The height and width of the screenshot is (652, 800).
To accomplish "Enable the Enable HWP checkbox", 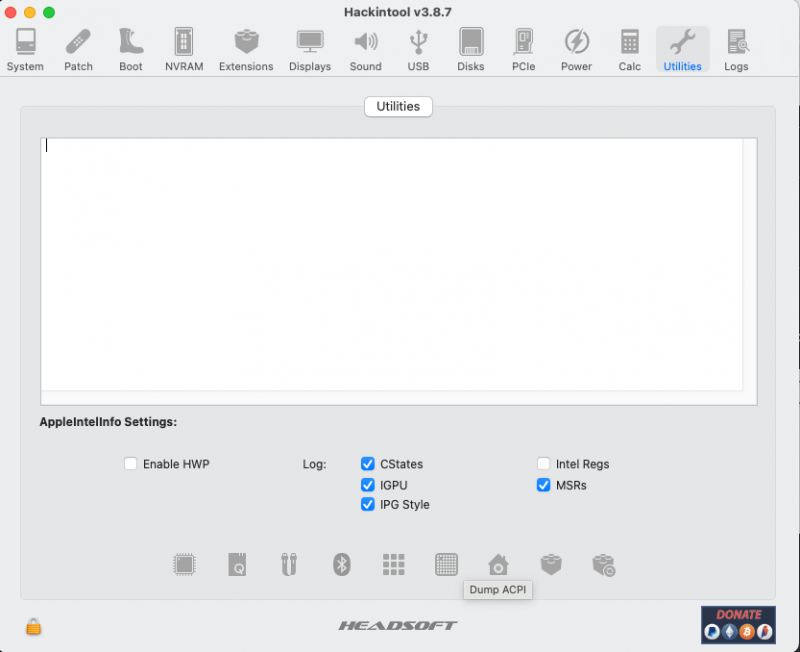I will click(x=131, y=463).
